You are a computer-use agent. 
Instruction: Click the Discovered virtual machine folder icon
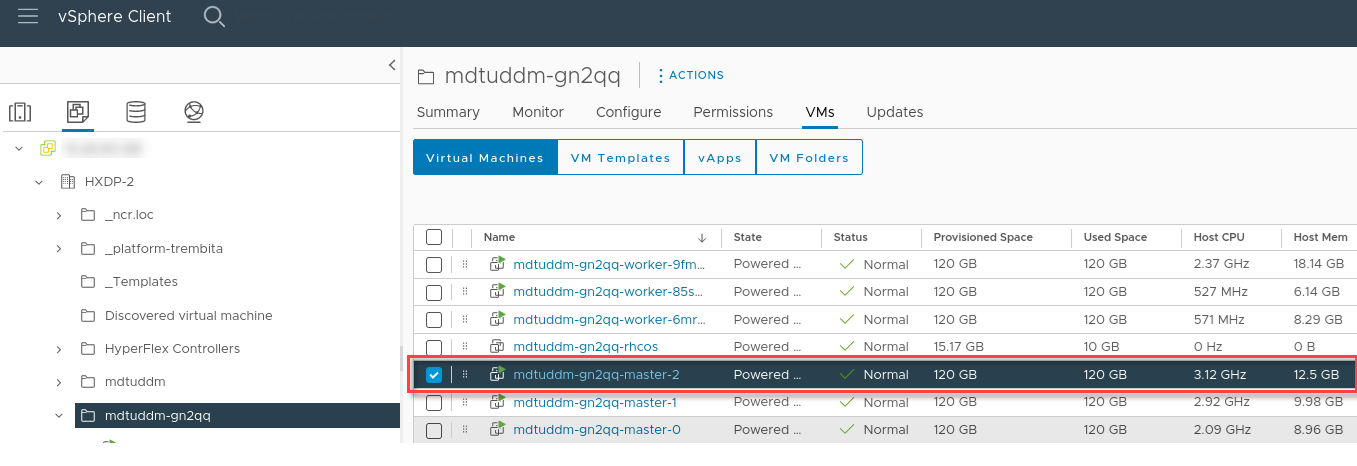[88, 315]
